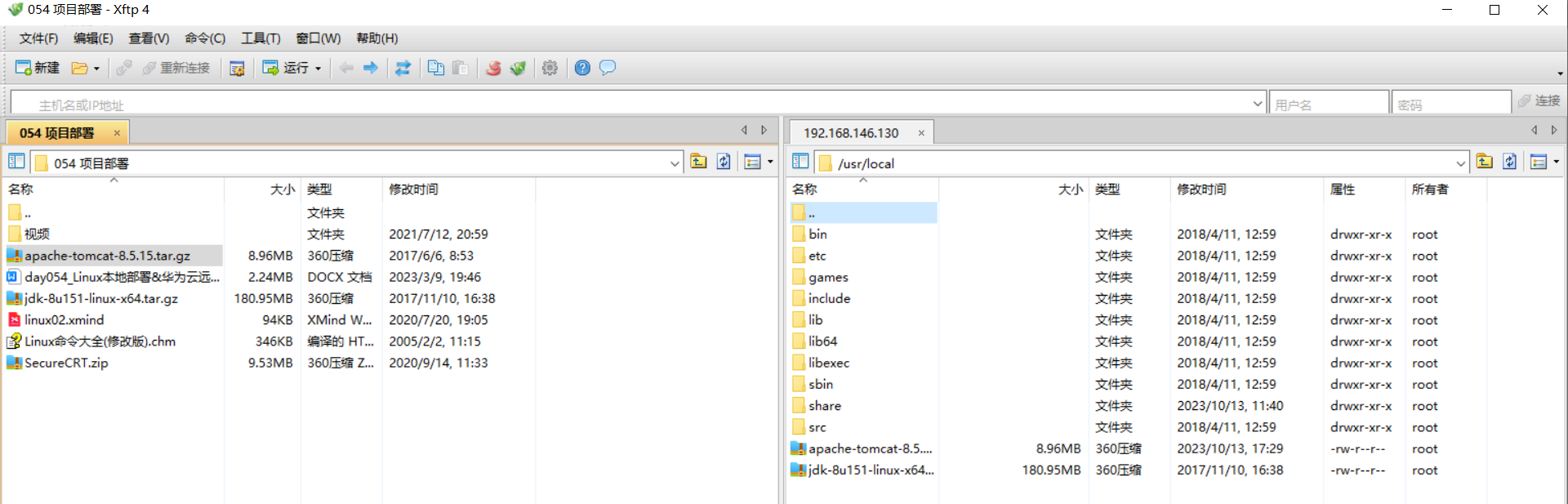The width and height of the screenshot is (1568, 504).
Task: Open the 命令(C) menu
Action: click(205, 38)
